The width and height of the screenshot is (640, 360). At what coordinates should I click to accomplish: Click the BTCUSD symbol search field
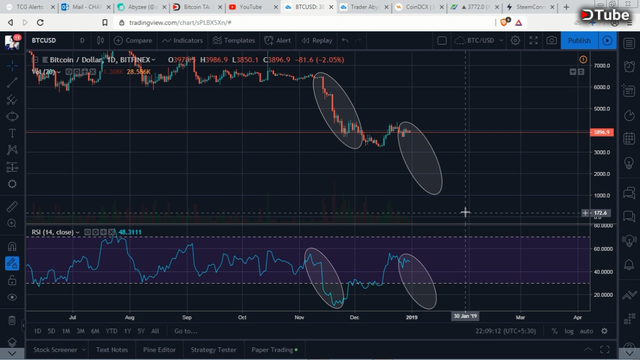[44, 40]
